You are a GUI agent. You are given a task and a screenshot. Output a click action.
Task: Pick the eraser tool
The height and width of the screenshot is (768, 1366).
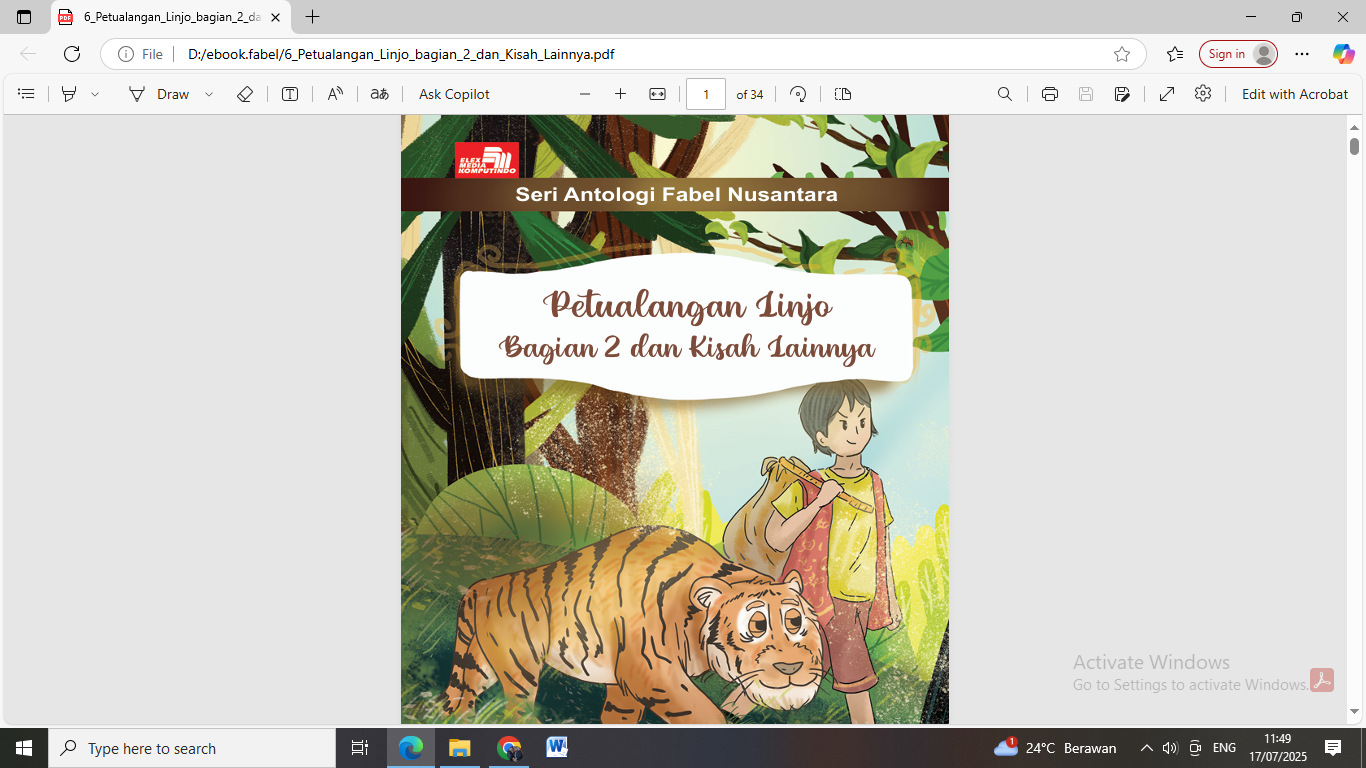click(x=244, y=93)
